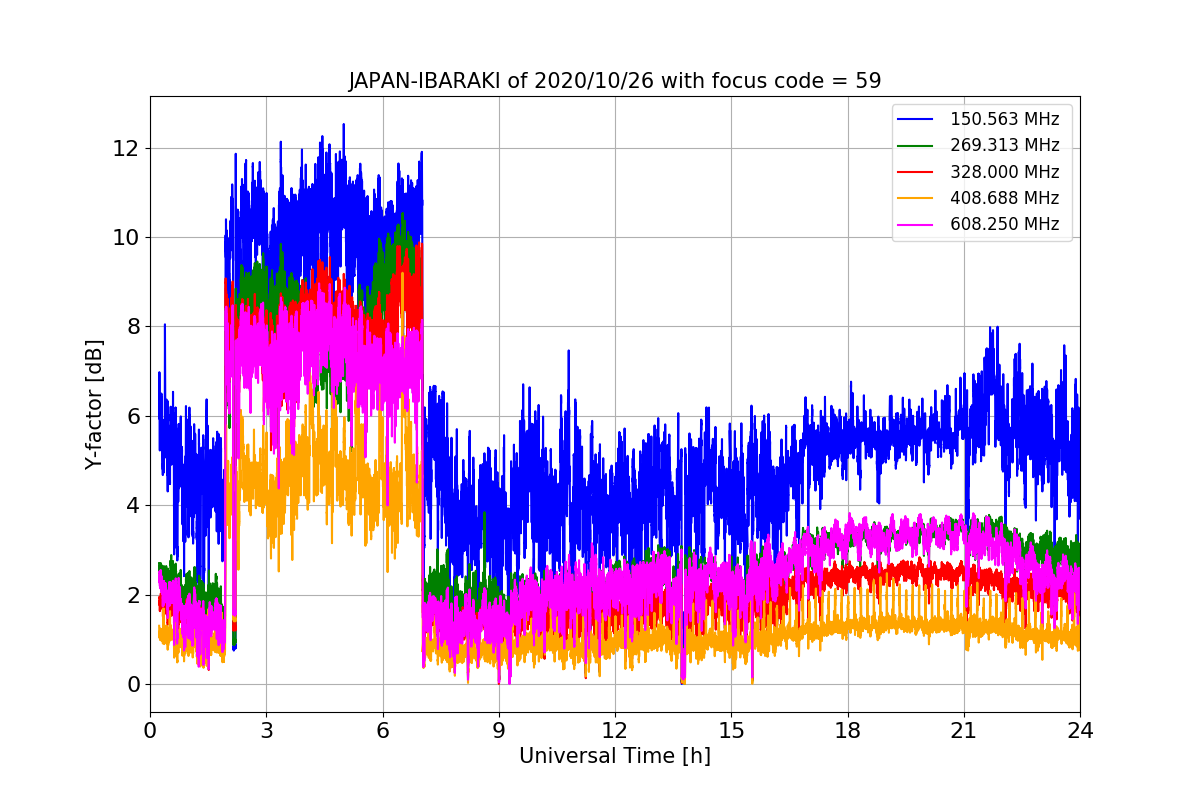Select the 328.000 MHz legend label

[1005, 172]
